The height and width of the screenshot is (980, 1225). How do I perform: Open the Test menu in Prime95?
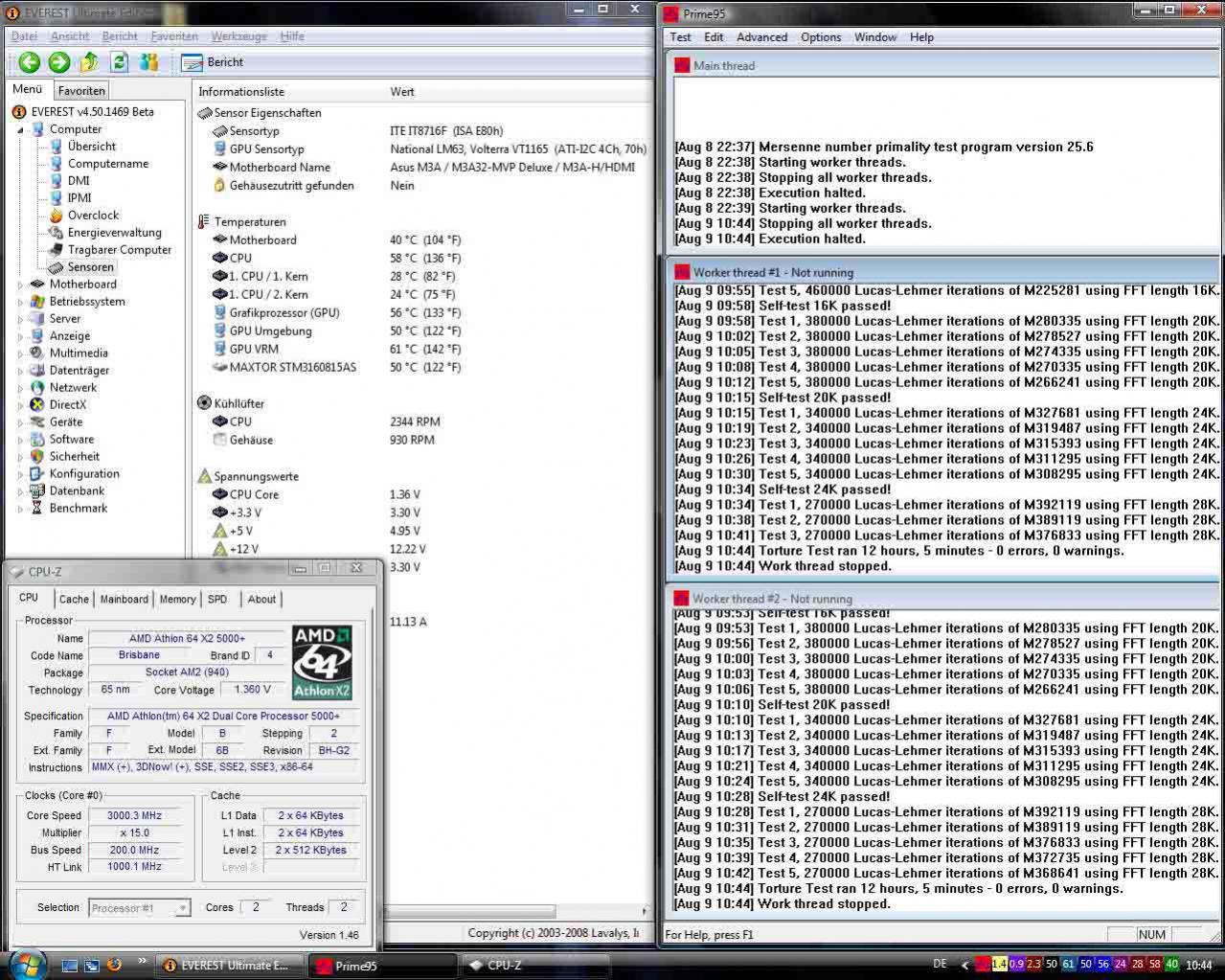(681, 37)
